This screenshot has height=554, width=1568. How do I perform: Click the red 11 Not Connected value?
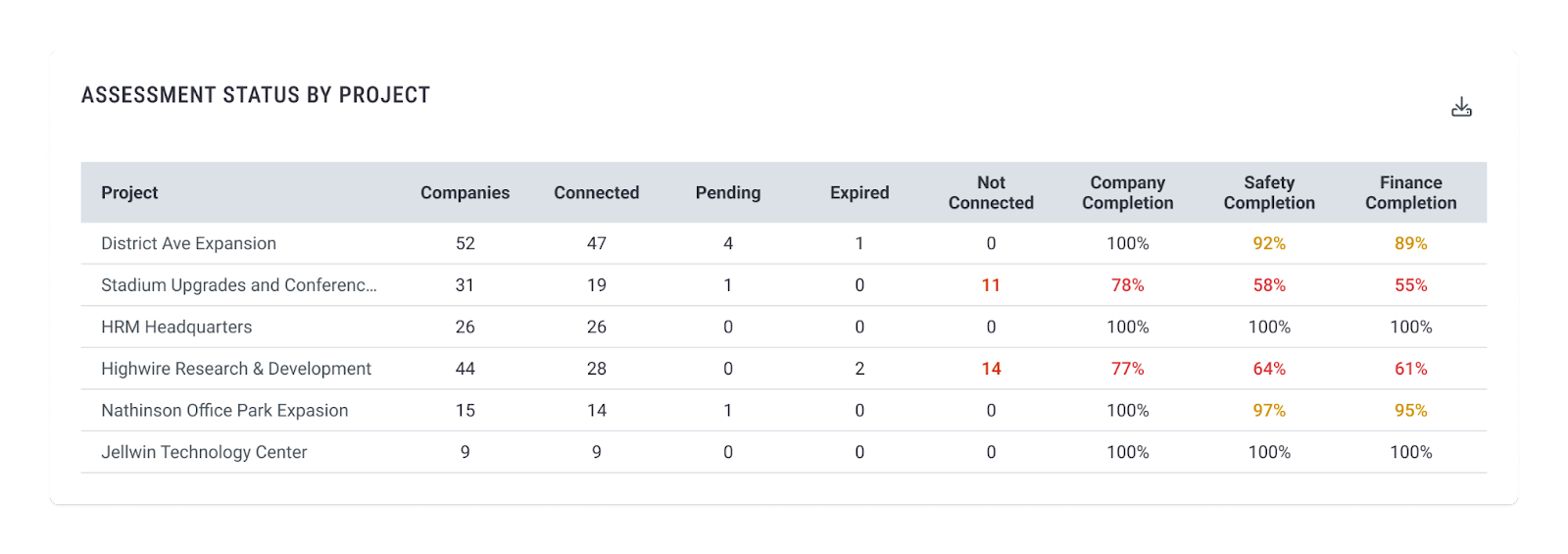(991, 285)
